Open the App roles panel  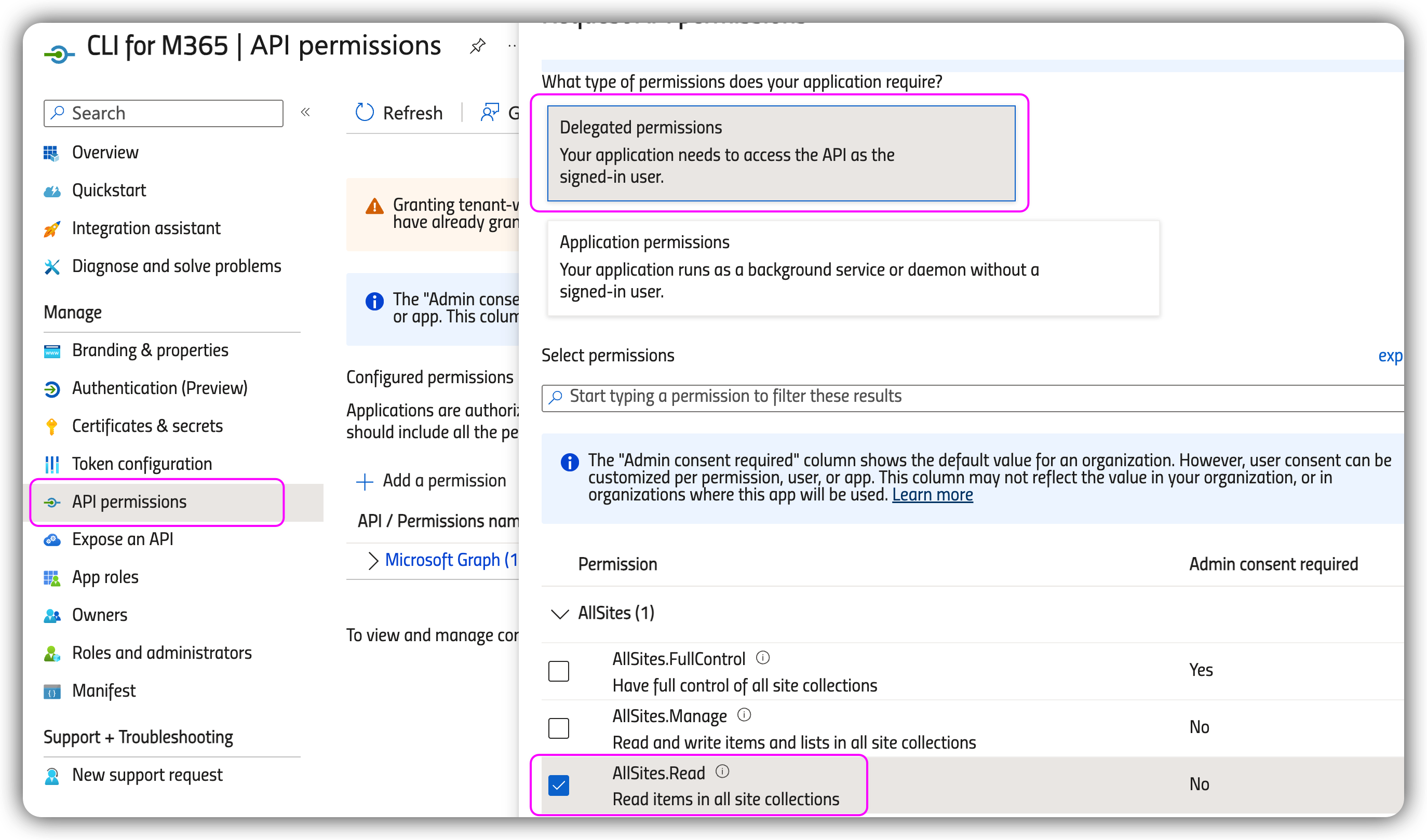[x=105, y=577]
